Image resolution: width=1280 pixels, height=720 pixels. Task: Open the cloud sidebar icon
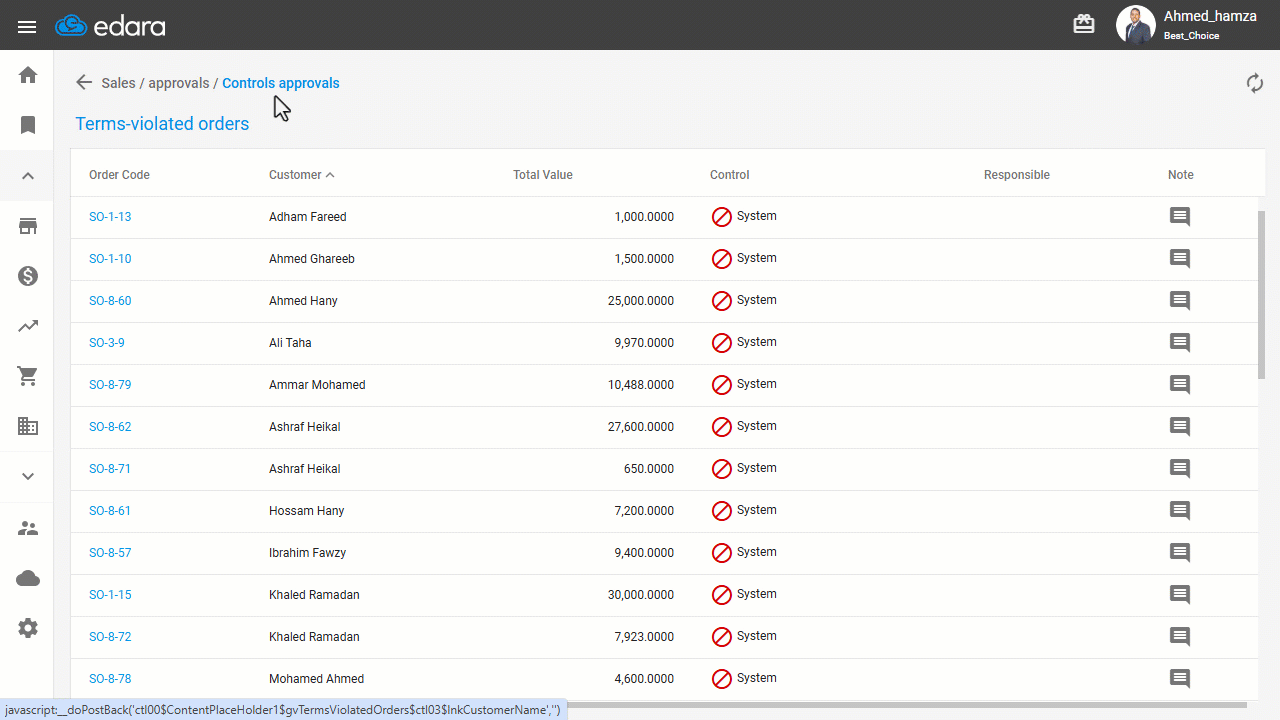(x=28, y=578)
